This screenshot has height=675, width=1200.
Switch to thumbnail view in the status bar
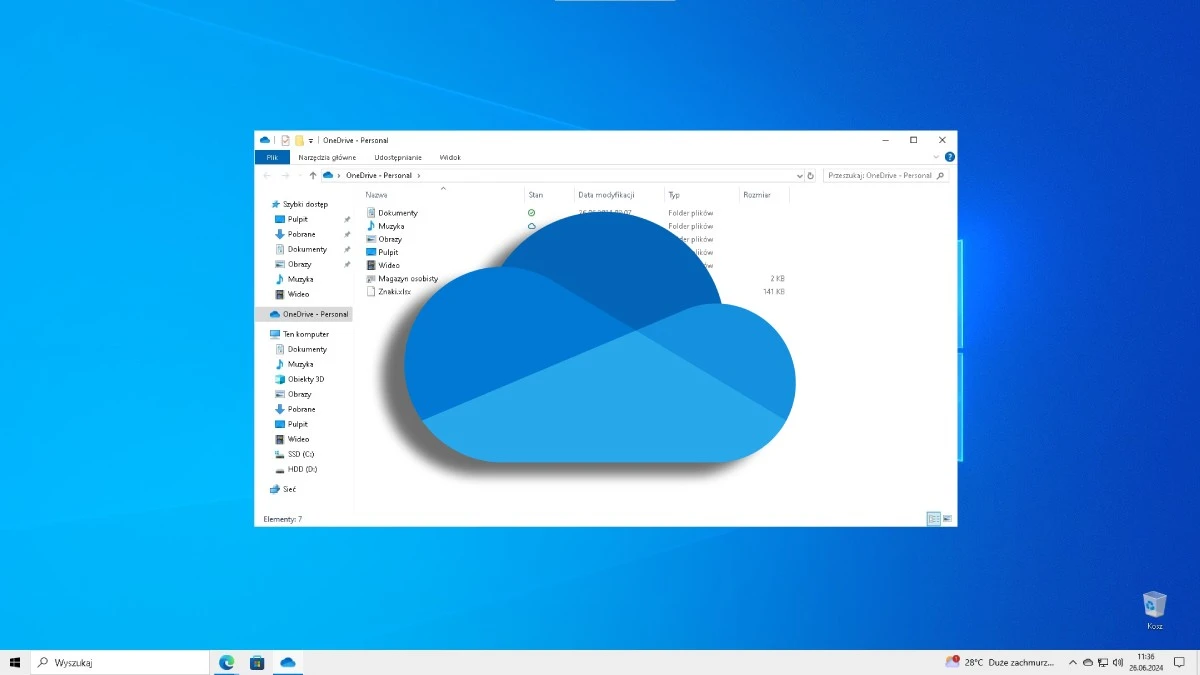(946, 519)
